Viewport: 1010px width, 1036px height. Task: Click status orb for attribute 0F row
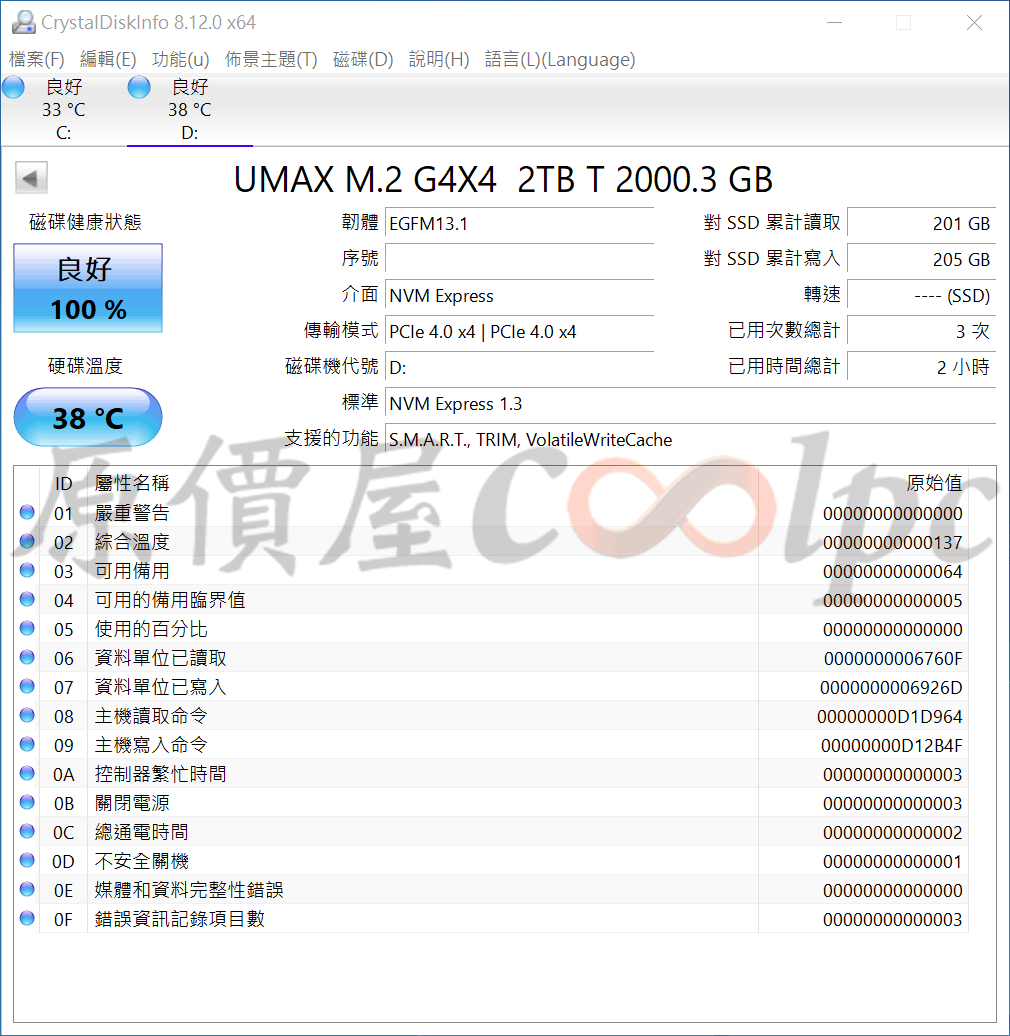[x=27, y=918]
